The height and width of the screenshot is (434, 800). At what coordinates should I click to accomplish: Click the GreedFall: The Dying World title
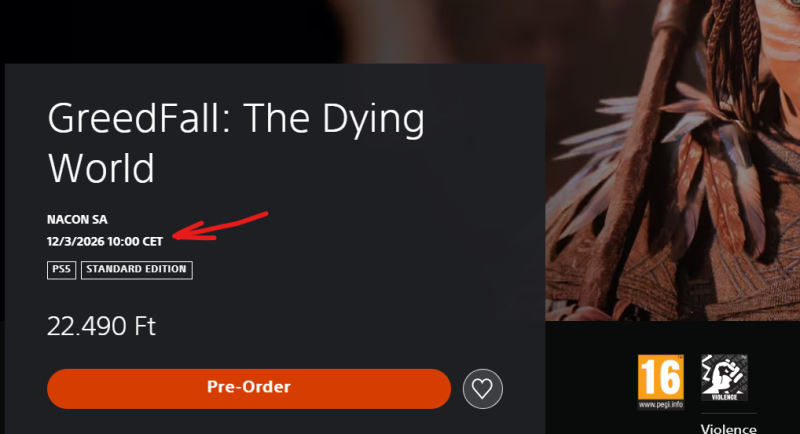(x=236, y=143)
